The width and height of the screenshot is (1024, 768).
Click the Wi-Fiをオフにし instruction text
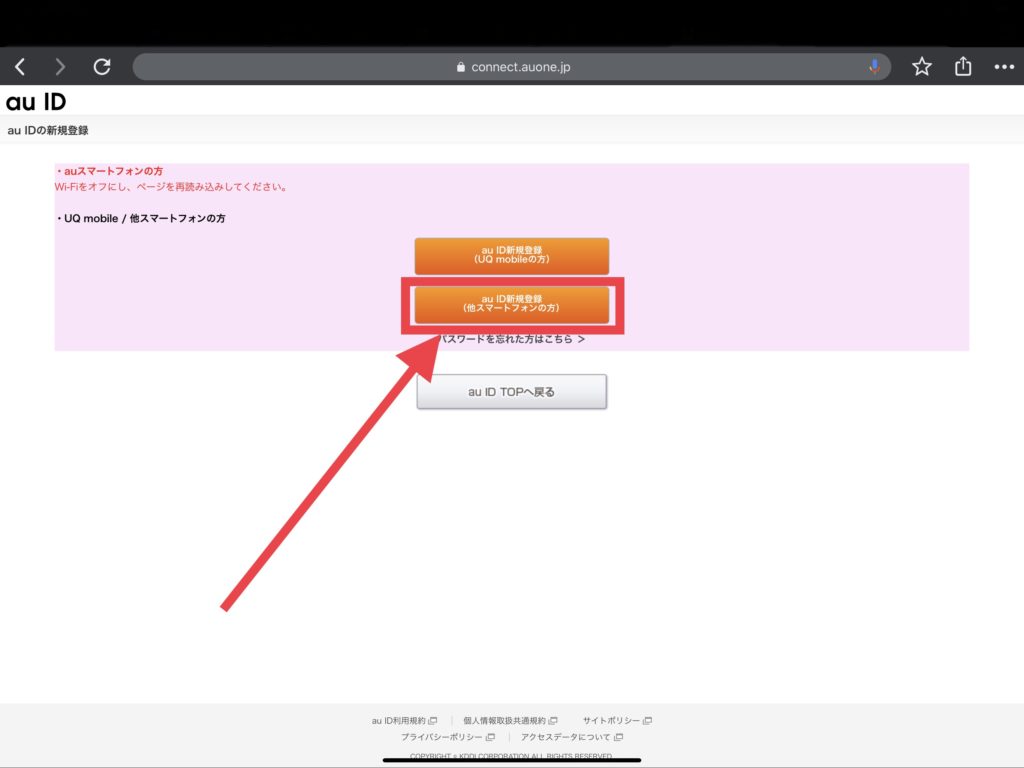coord(171,187)
